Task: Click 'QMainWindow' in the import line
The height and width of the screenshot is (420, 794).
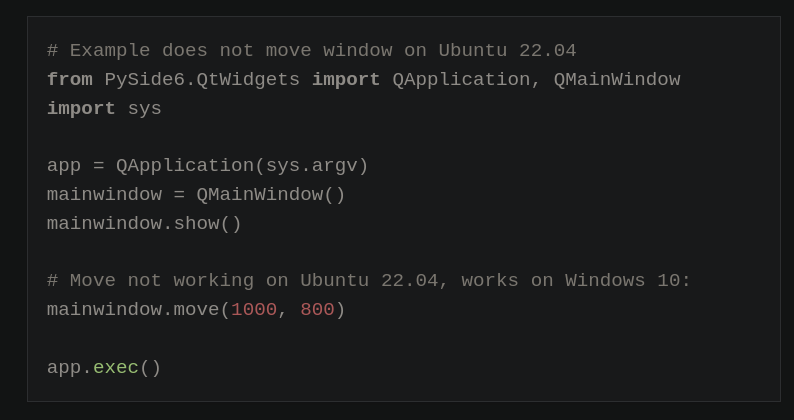Action: (x=616, y=80)
